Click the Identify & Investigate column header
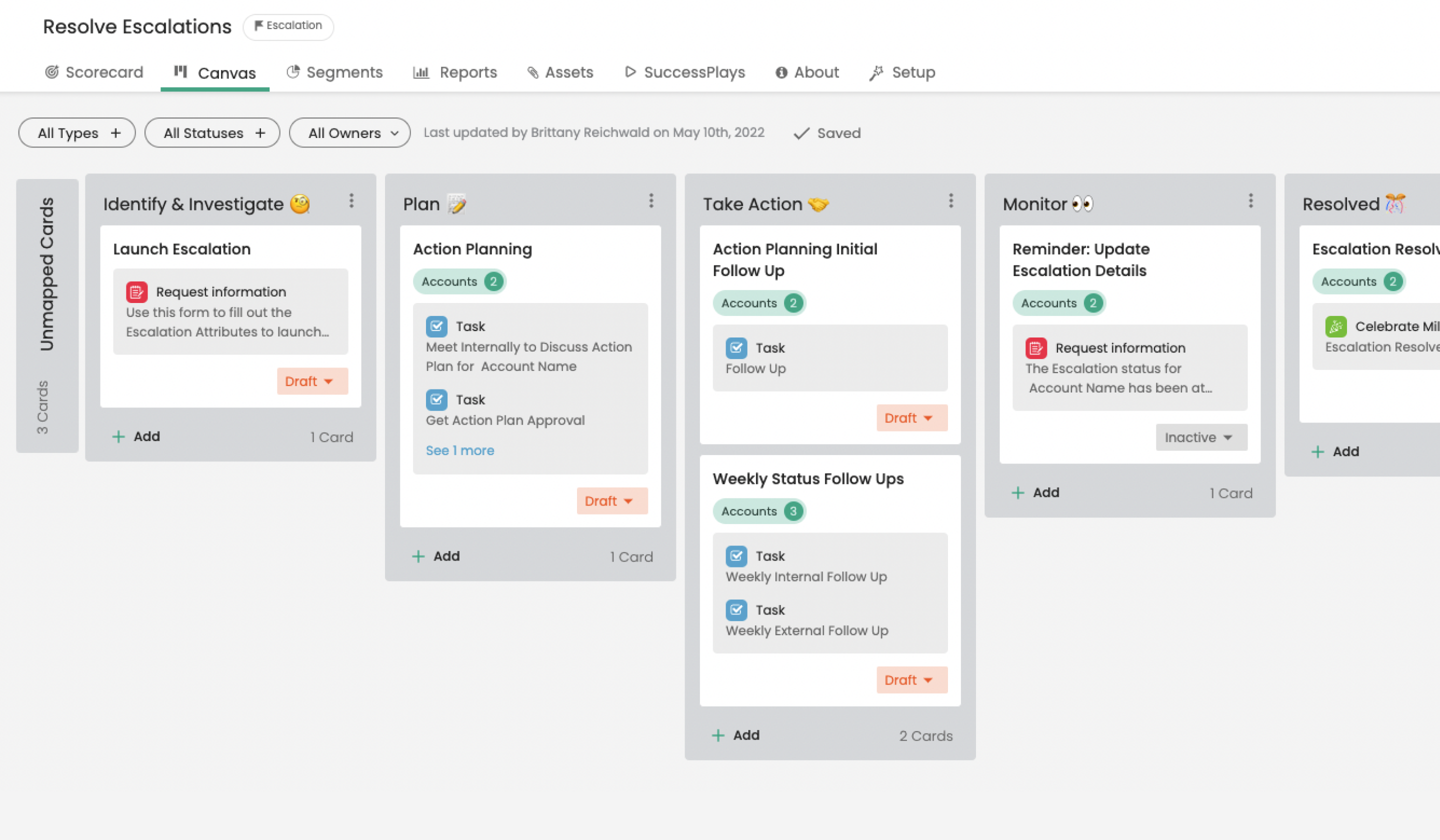This screenshot has width=1440, height=840. point(206,204)
